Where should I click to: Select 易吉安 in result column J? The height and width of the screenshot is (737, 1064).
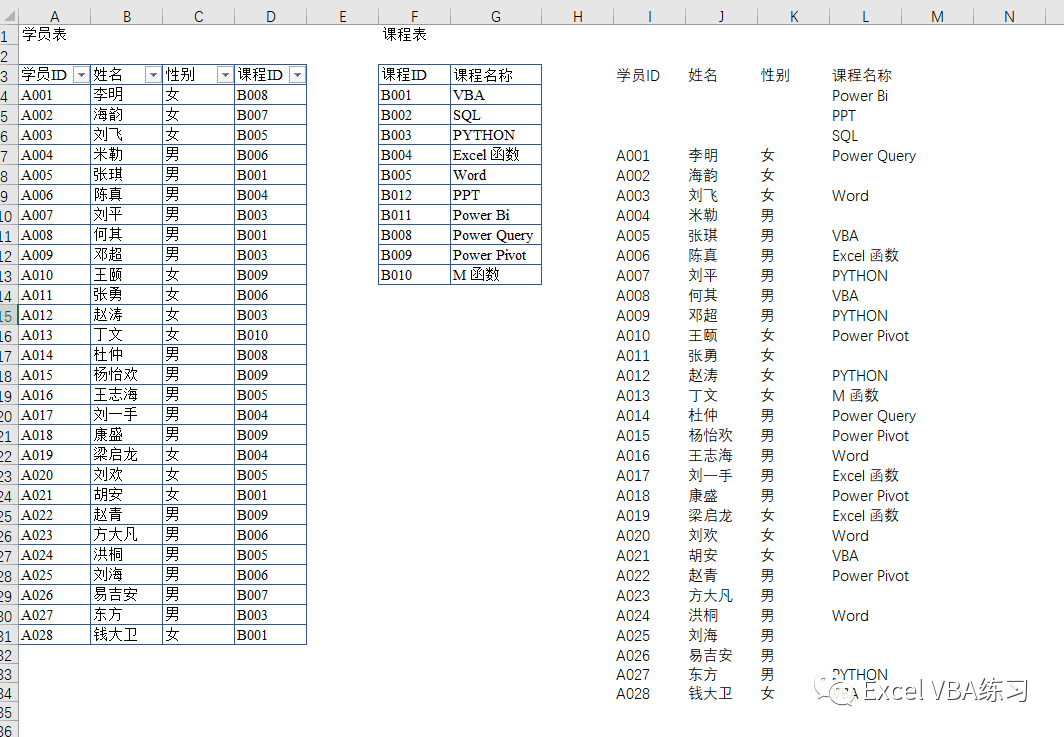[x=710, y=656]
